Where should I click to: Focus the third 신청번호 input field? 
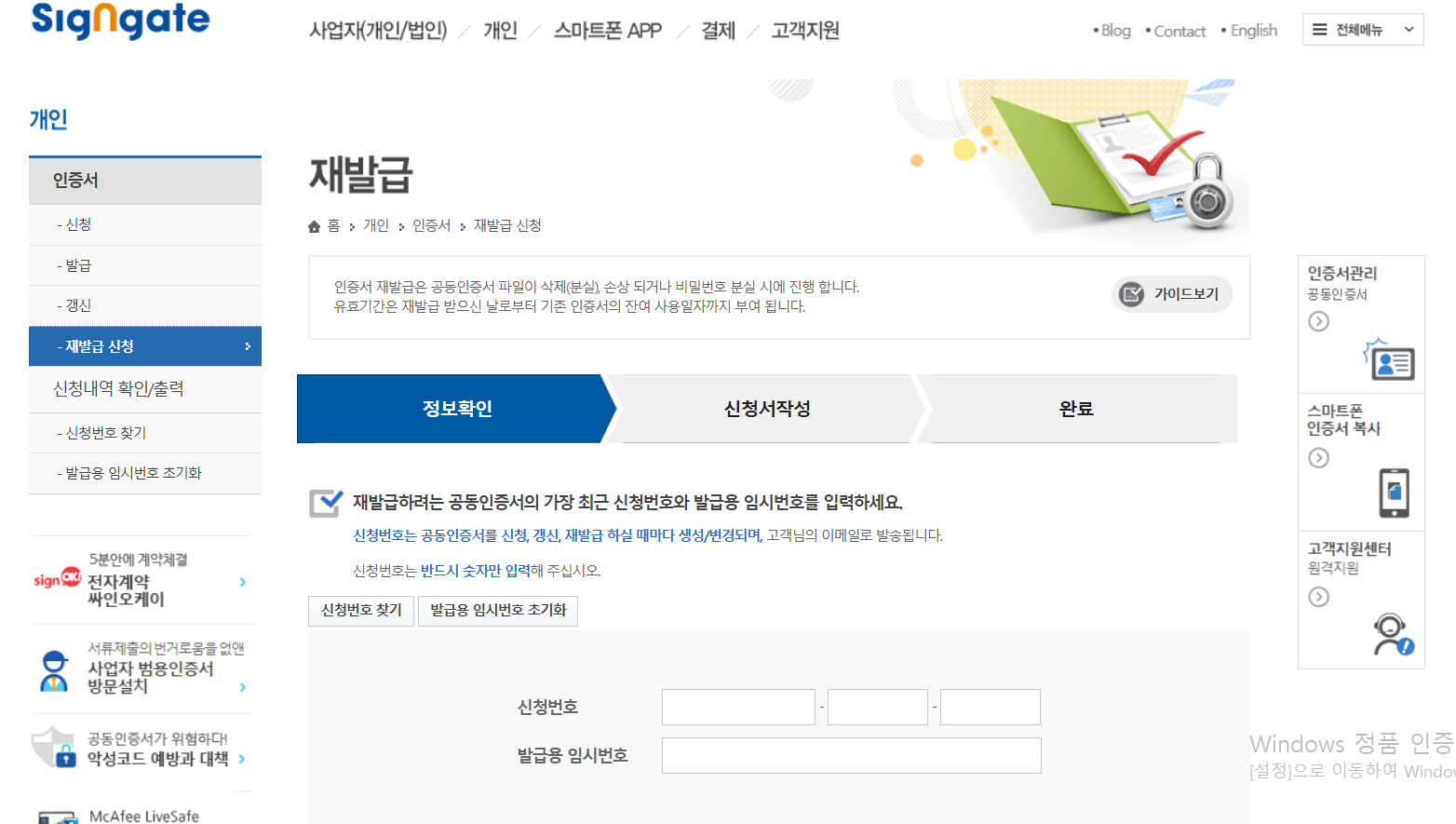[991, 708]
